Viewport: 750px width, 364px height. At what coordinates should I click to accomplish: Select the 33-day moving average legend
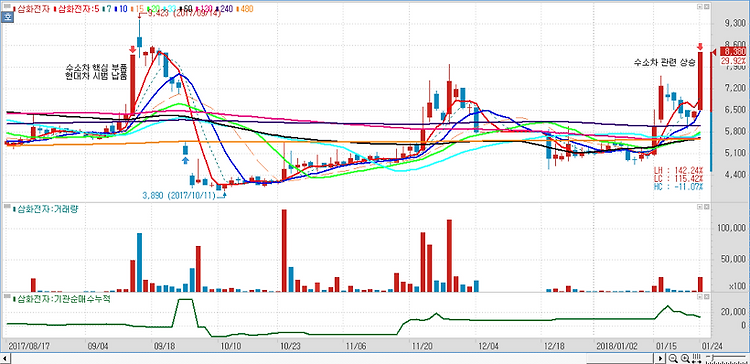[169, 9]
